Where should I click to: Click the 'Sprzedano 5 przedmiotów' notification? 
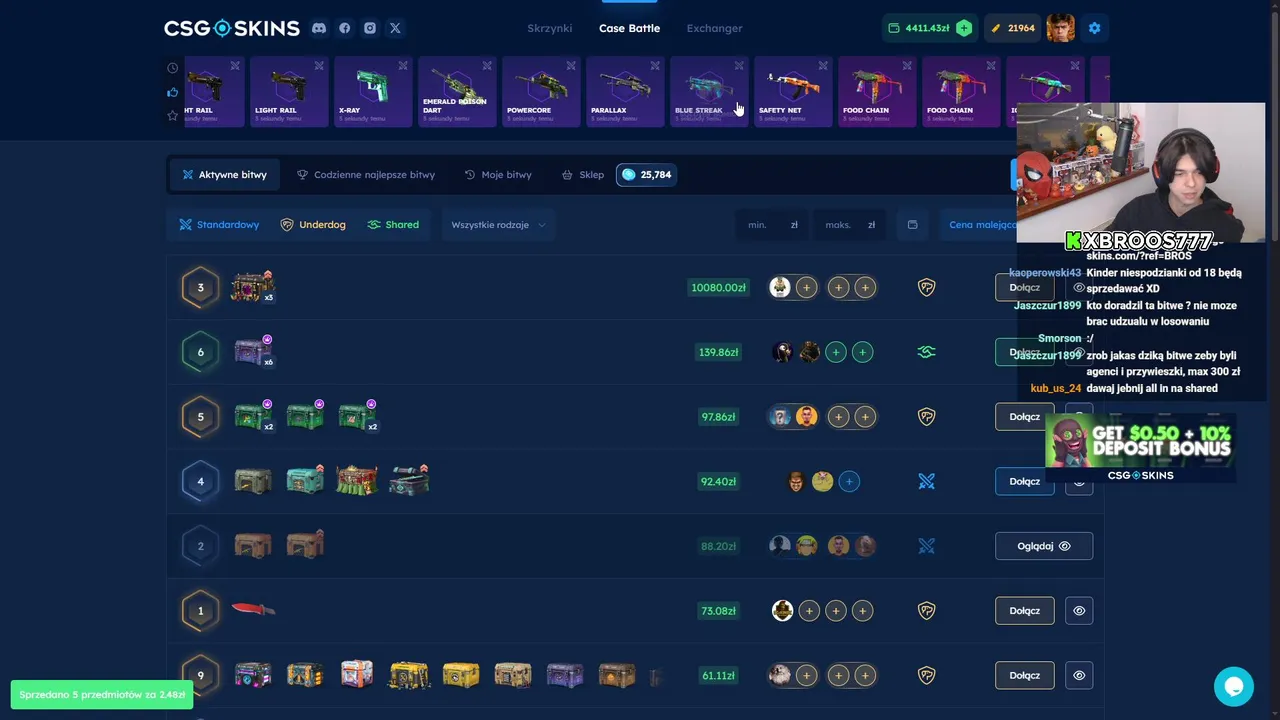tap(102, 694)
